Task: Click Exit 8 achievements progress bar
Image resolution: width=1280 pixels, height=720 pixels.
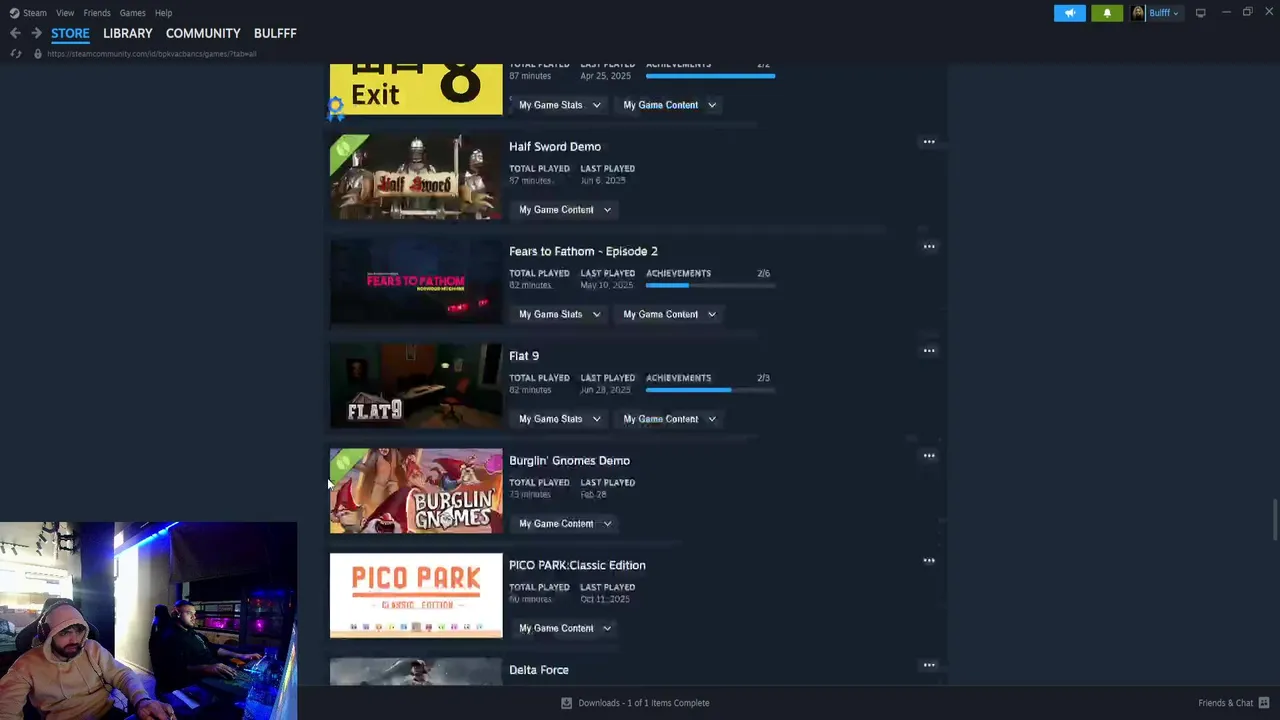Action: [710, 76]
